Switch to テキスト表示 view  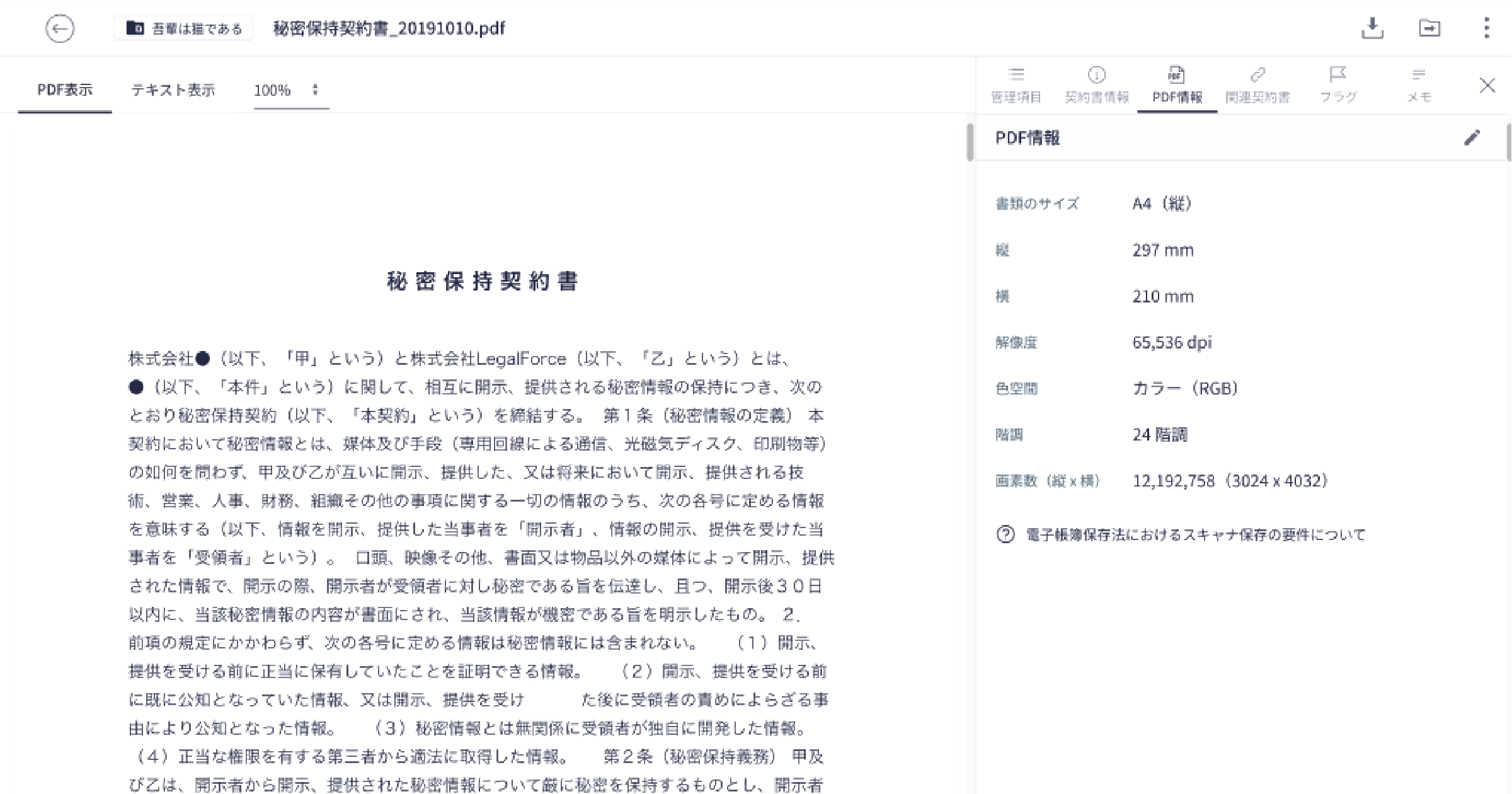click(173, 90)
